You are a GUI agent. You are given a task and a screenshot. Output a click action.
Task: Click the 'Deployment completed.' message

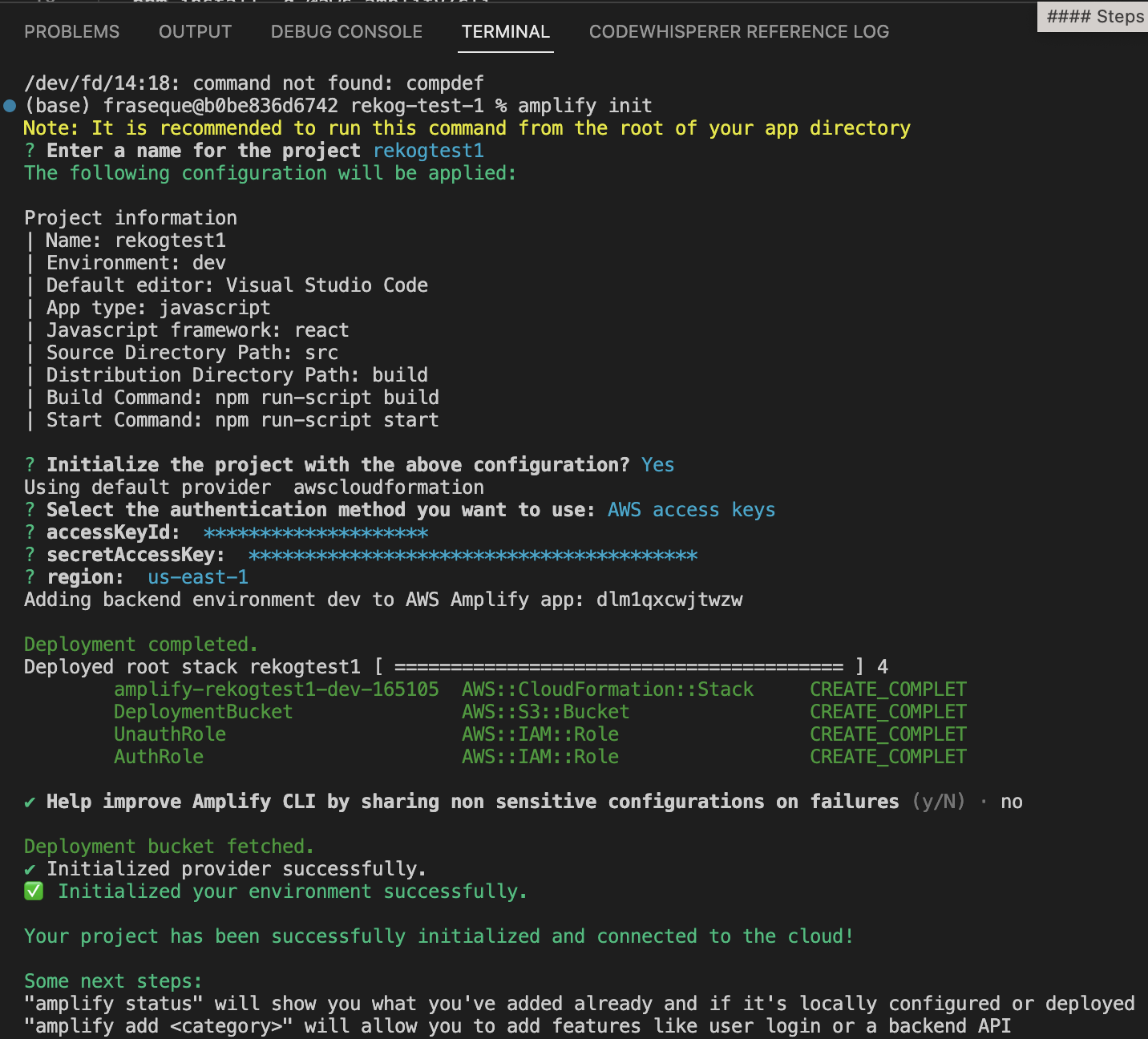pos(141,645)
